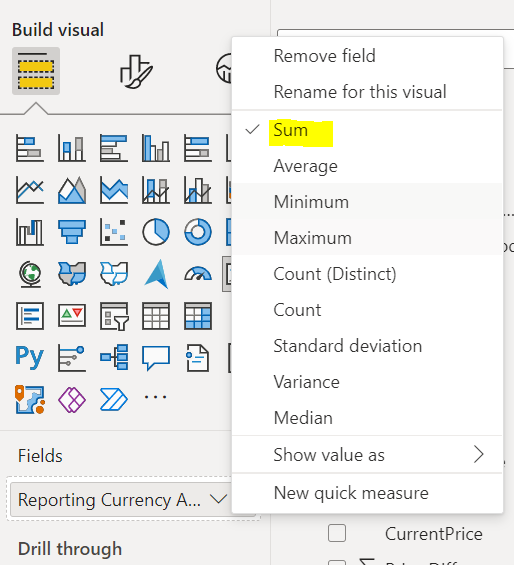Screen dimensions: 514x565
Task: Select the ArcGIS Maps visual
Action: pos(30,399)
